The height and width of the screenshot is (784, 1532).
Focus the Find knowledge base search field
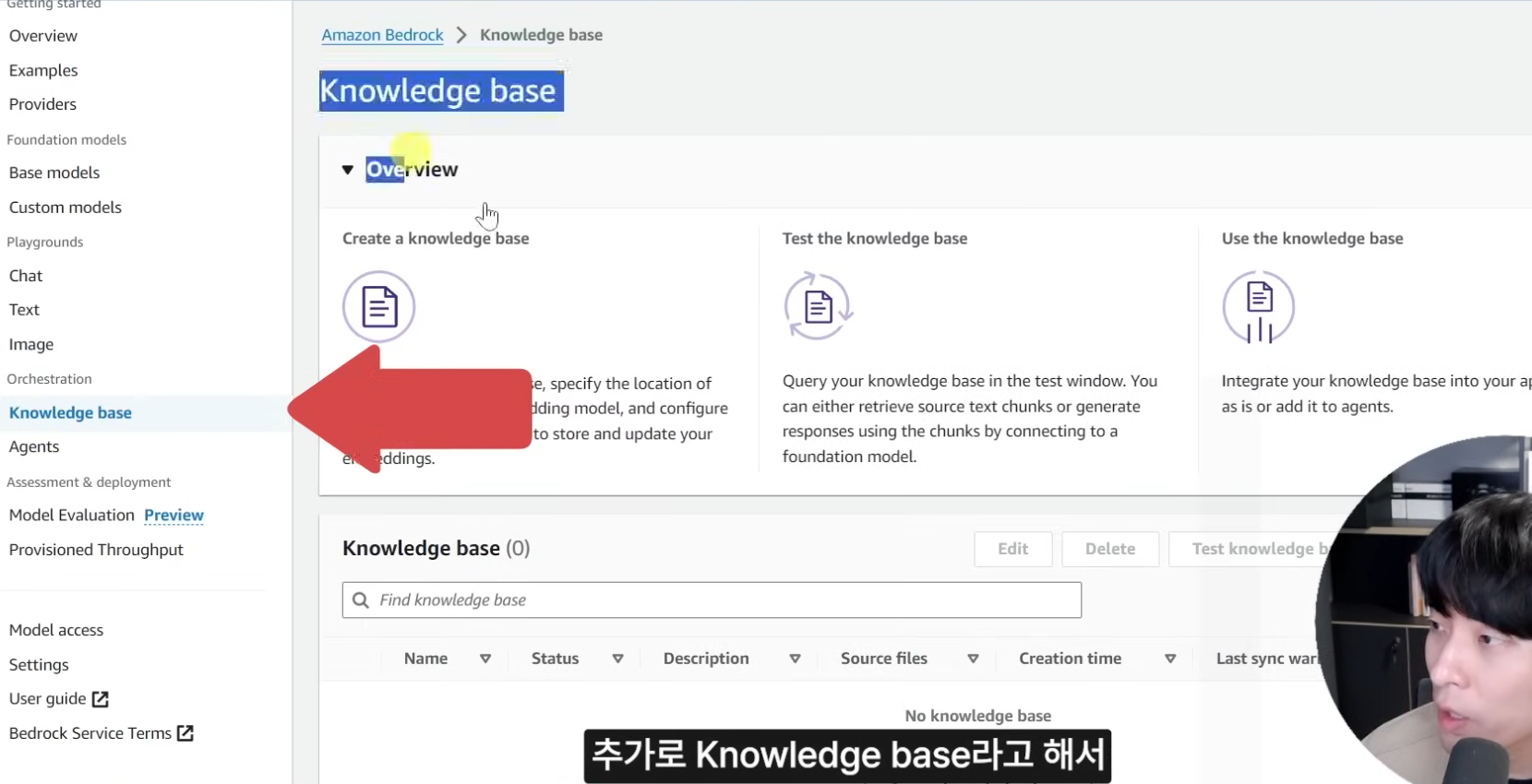pyautogui.click(x=712, y=600)
